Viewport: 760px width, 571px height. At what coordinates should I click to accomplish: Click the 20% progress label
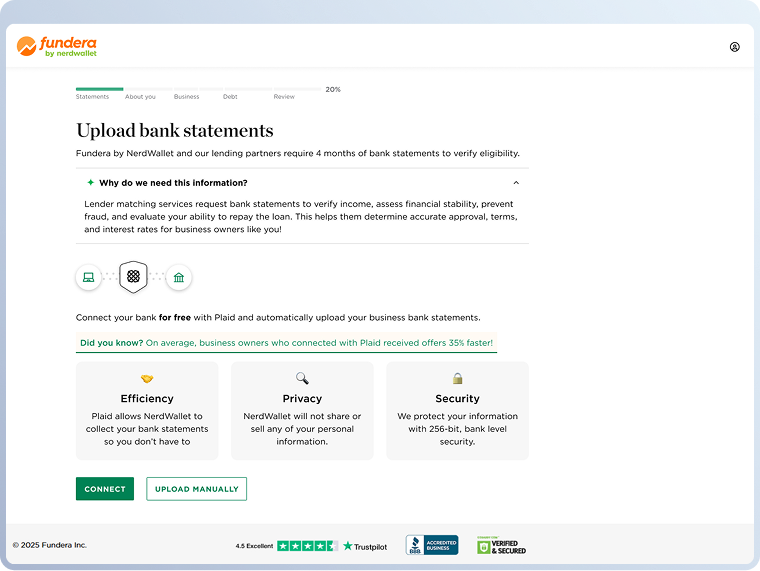click(x=333, y=89)
